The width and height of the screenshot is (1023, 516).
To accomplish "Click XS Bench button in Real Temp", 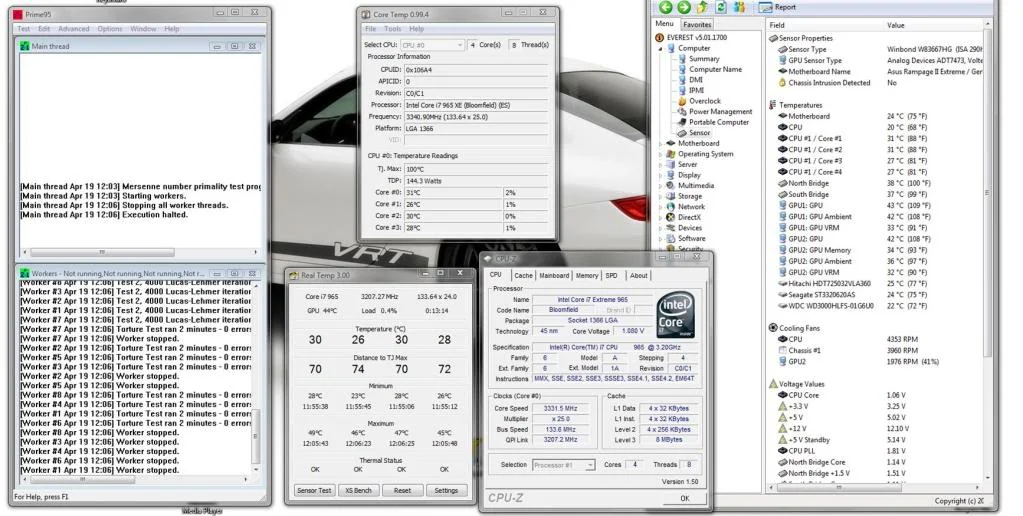I will point(358,491).
